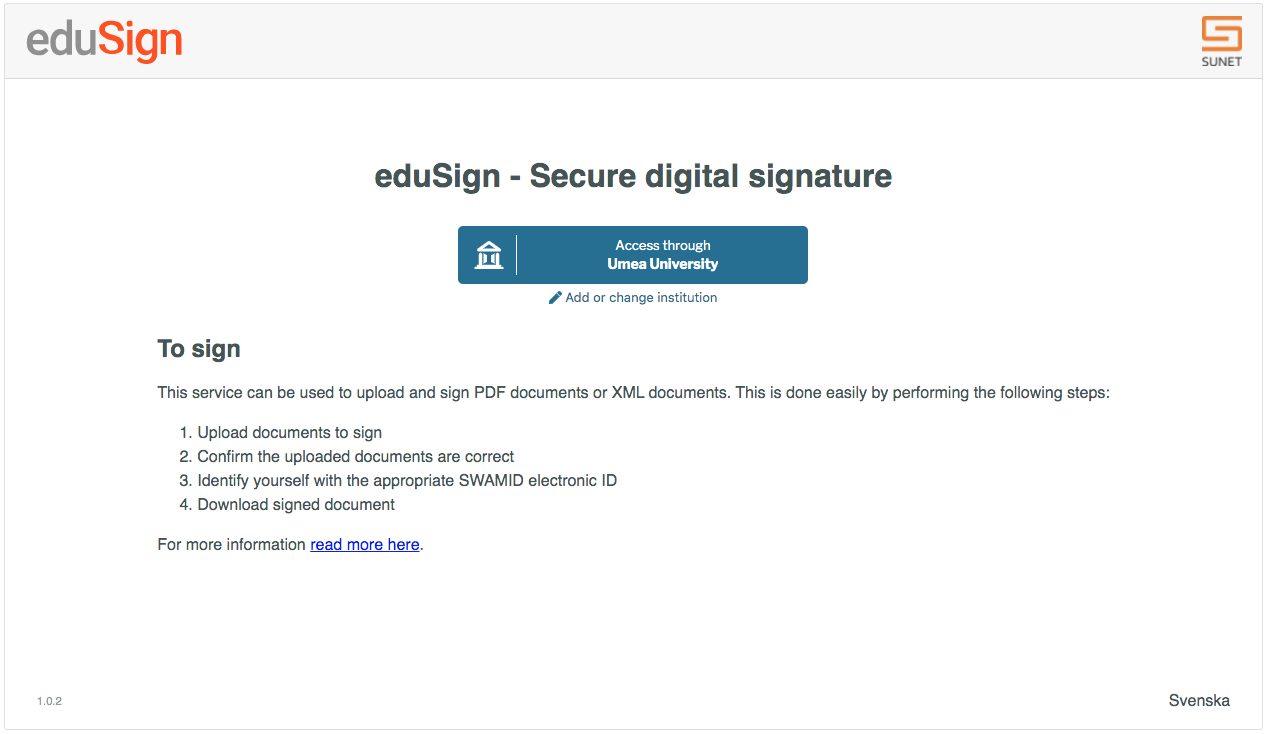Open the Add or change institution link
Viewport: 1267px width, 734px height.
click(633, 298)
